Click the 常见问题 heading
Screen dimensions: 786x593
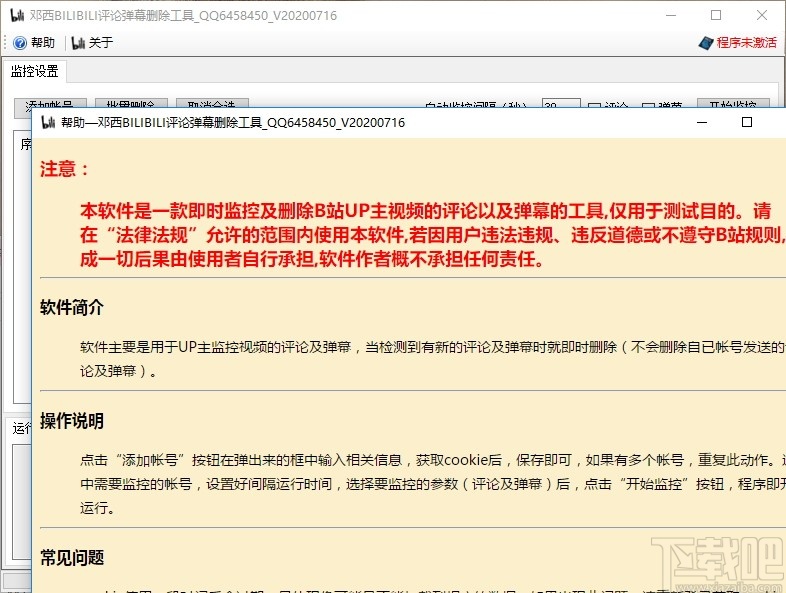click(x=72, y=557)
